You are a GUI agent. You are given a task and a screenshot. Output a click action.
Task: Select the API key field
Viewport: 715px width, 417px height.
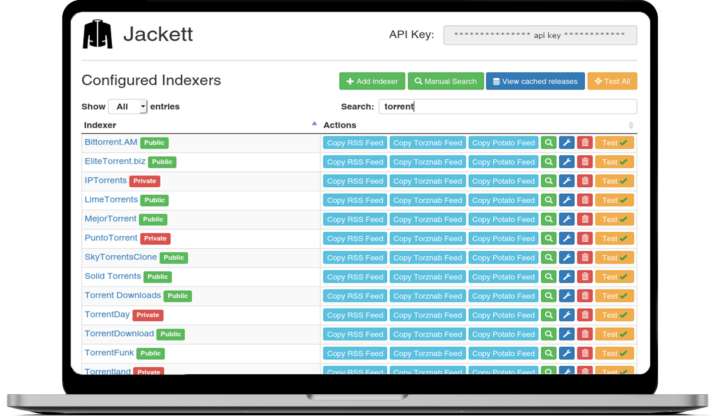click(540, 35)
